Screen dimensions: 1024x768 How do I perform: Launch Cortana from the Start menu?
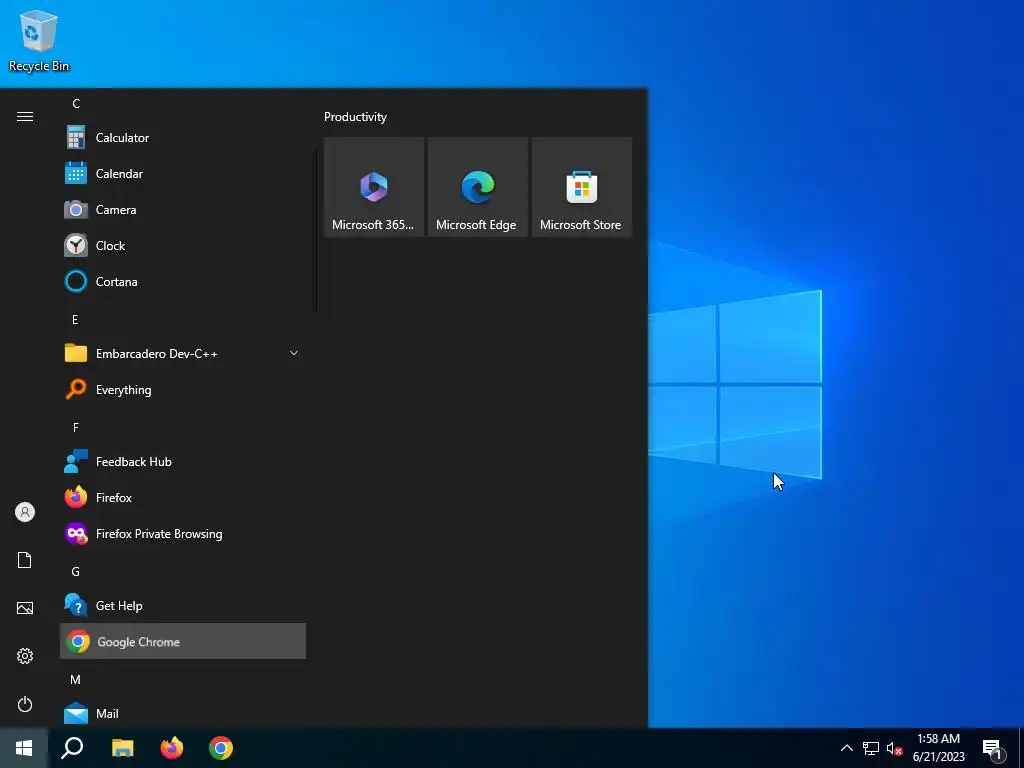point(182,281)
